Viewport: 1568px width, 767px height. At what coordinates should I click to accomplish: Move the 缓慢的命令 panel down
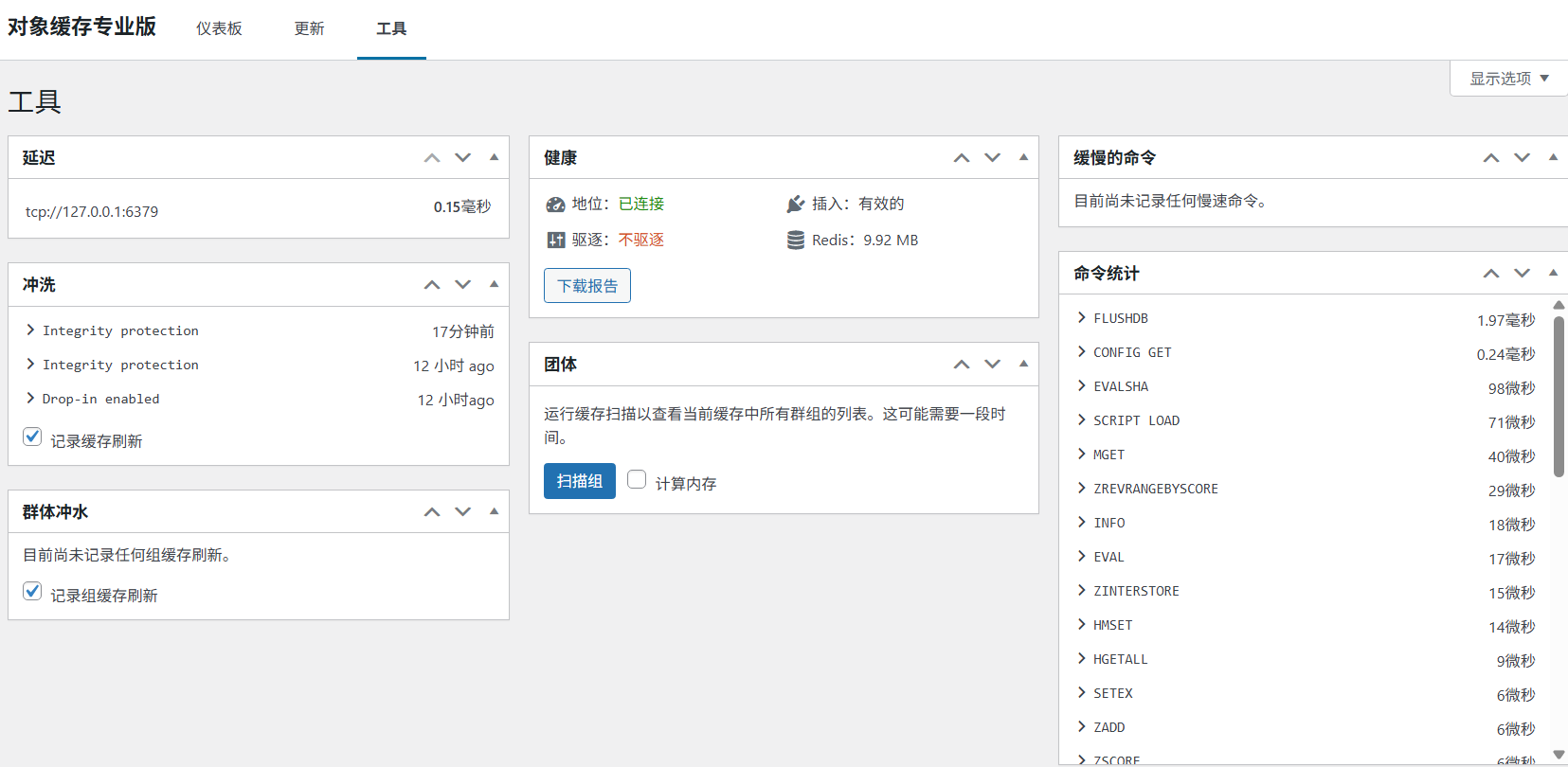pos(1522,158)
